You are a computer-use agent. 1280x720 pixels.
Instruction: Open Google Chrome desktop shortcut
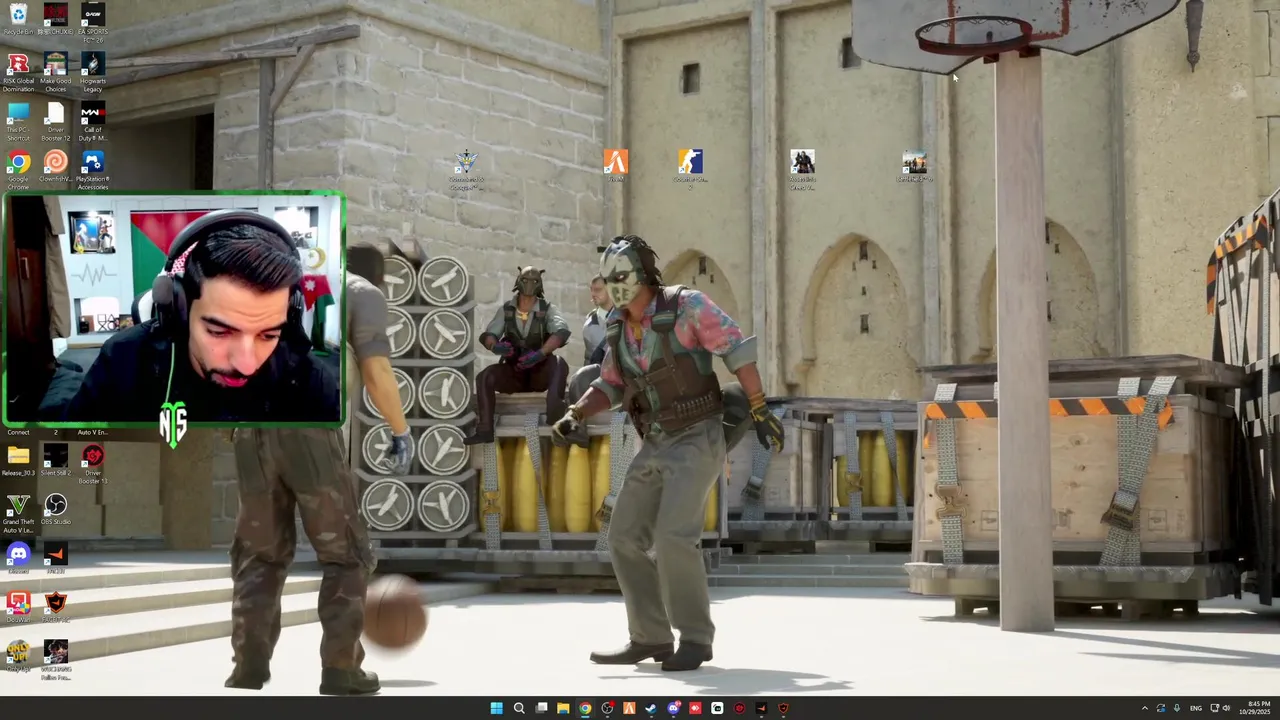18,170
